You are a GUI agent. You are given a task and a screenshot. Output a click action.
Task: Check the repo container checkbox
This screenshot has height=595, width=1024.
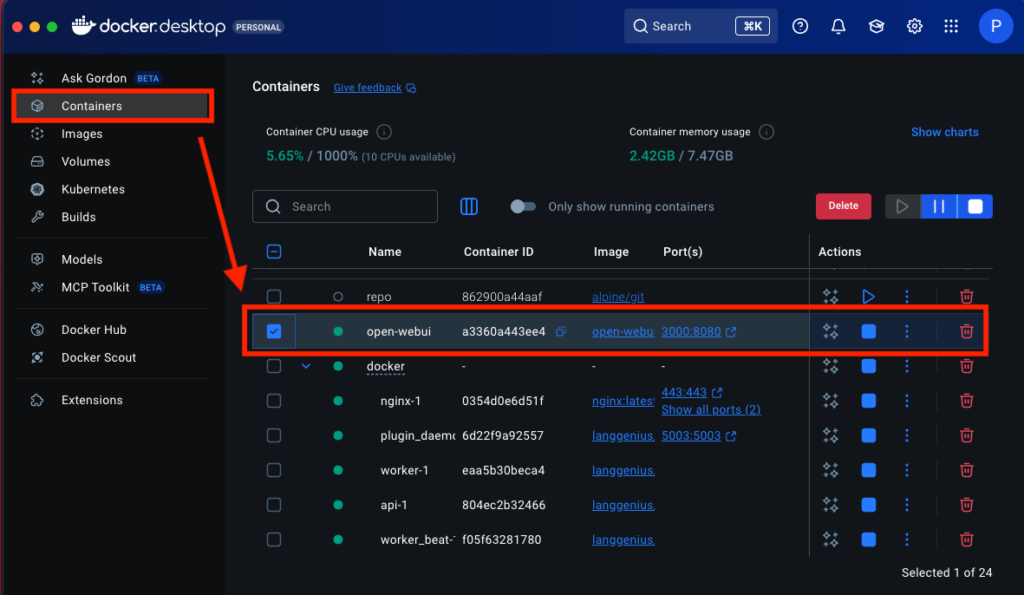tap(274, 297)
